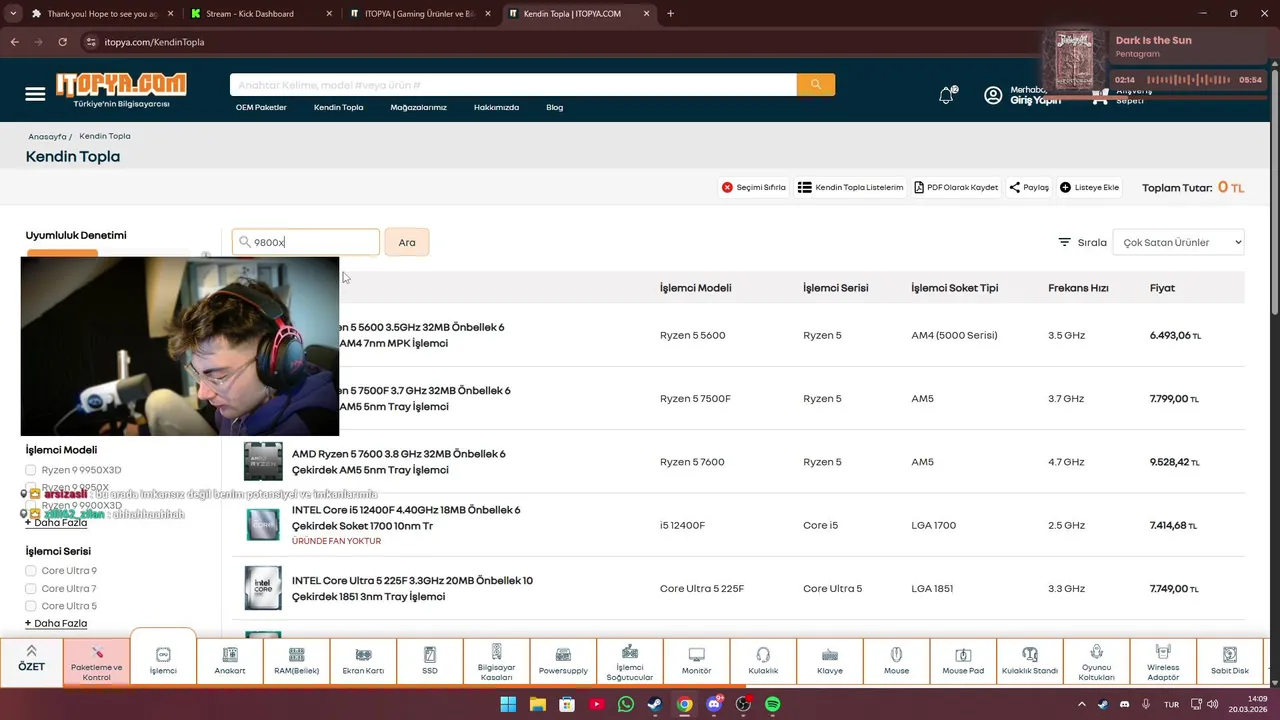This screenshot has width=1280, height=720.
Task: Open Intel Core i5 12400F product thumbnail
Action: click(x=263, y=524)
